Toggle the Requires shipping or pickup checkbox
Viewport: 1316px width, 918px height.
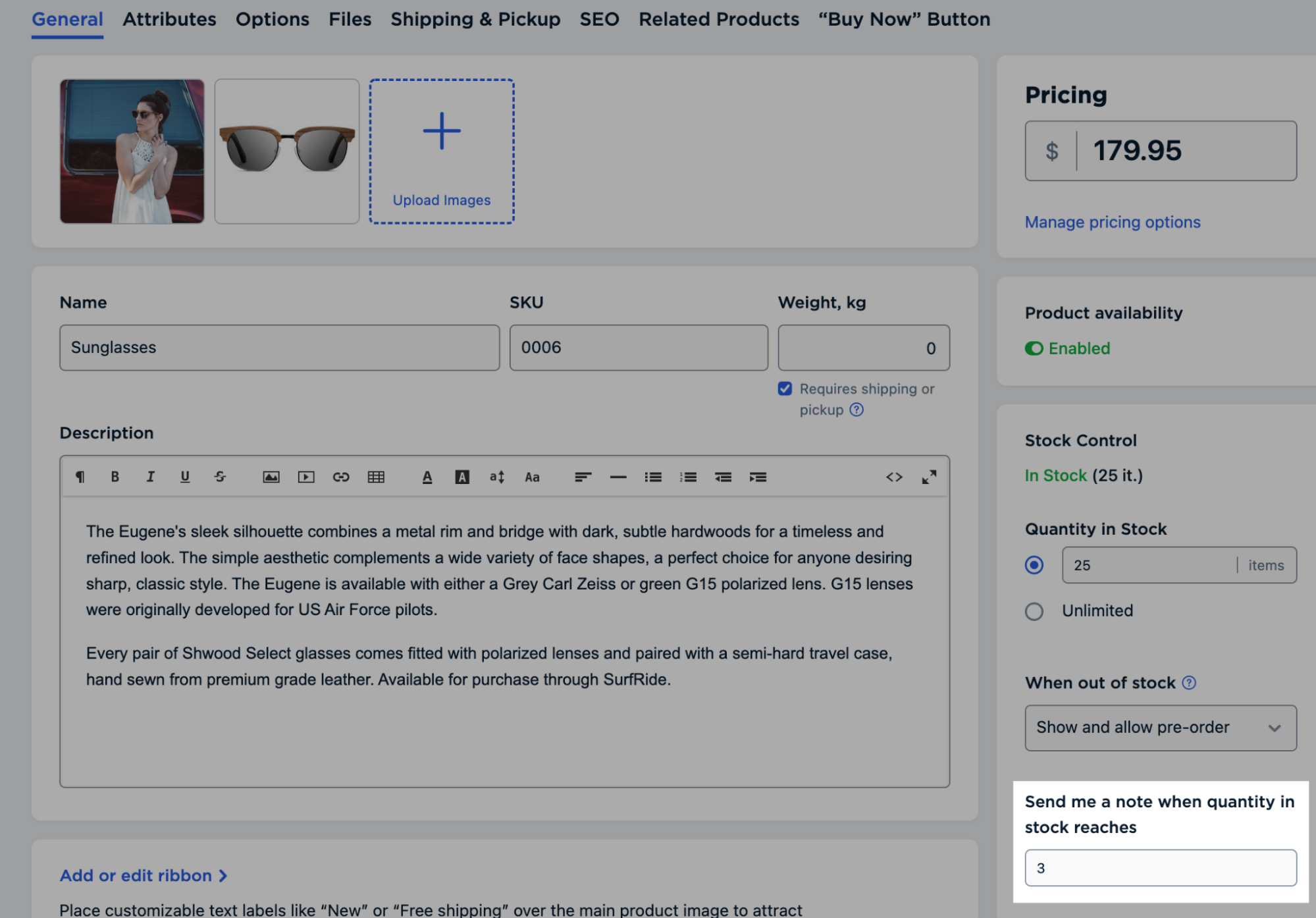(x=784, y=389)
